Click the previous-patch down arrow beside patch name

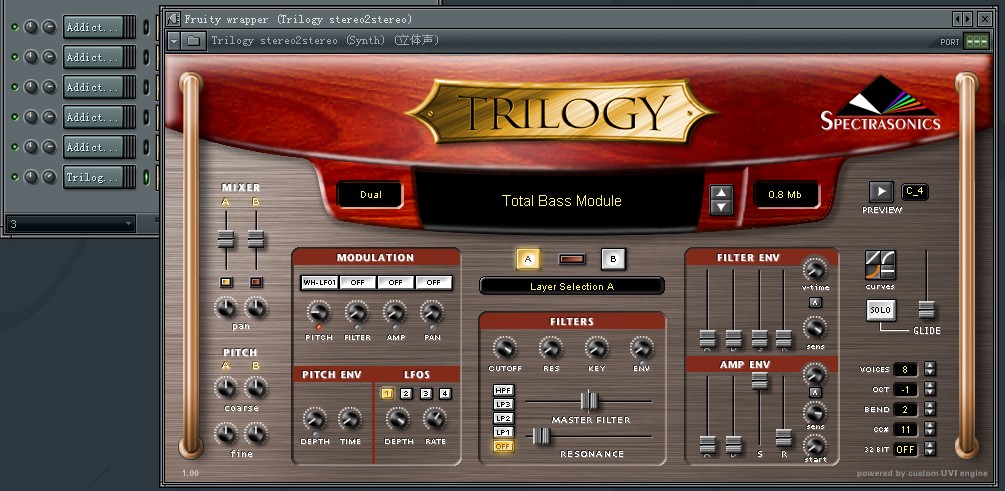[722, 207]
